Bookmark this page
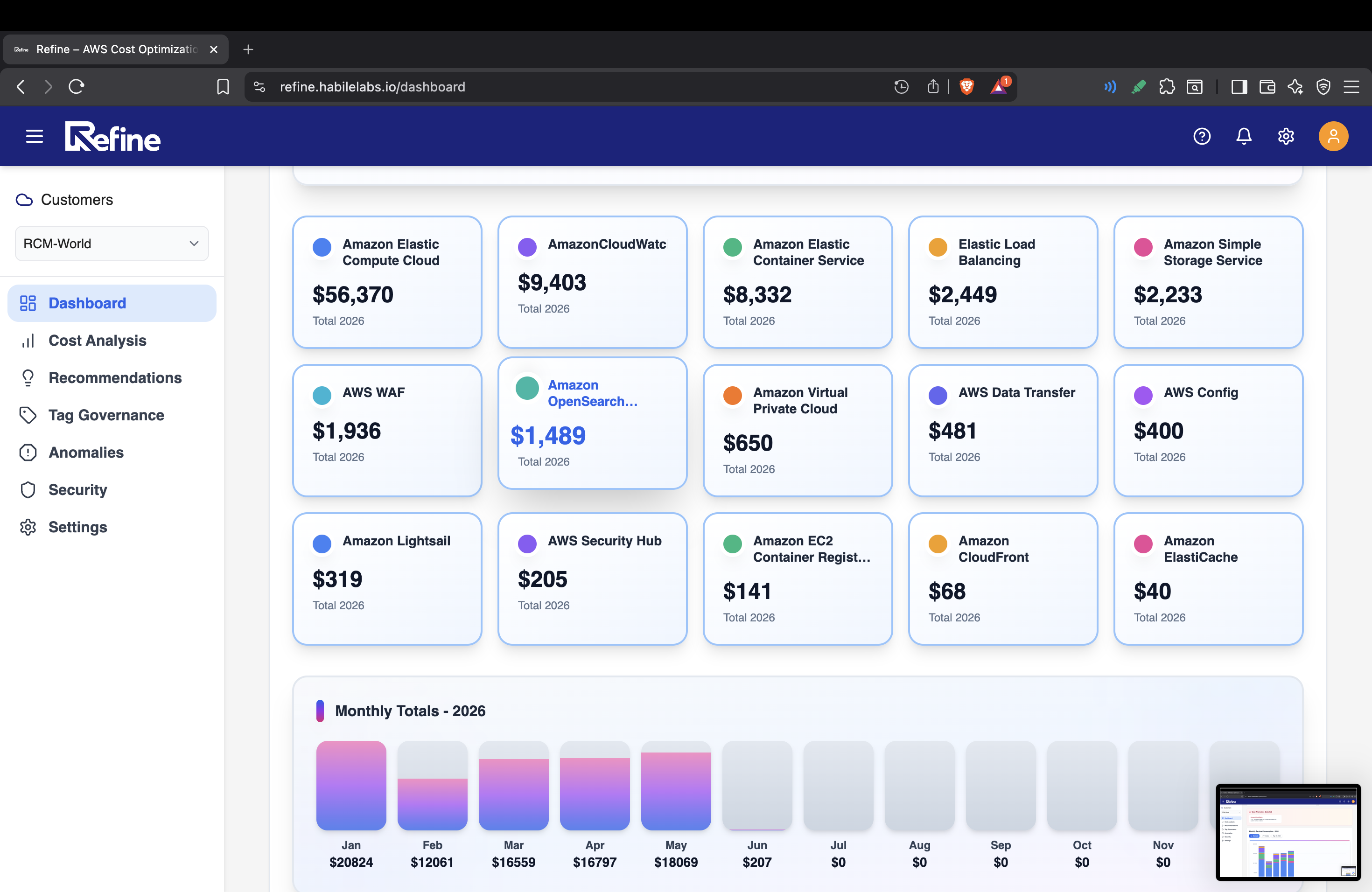 click(223, 87)
